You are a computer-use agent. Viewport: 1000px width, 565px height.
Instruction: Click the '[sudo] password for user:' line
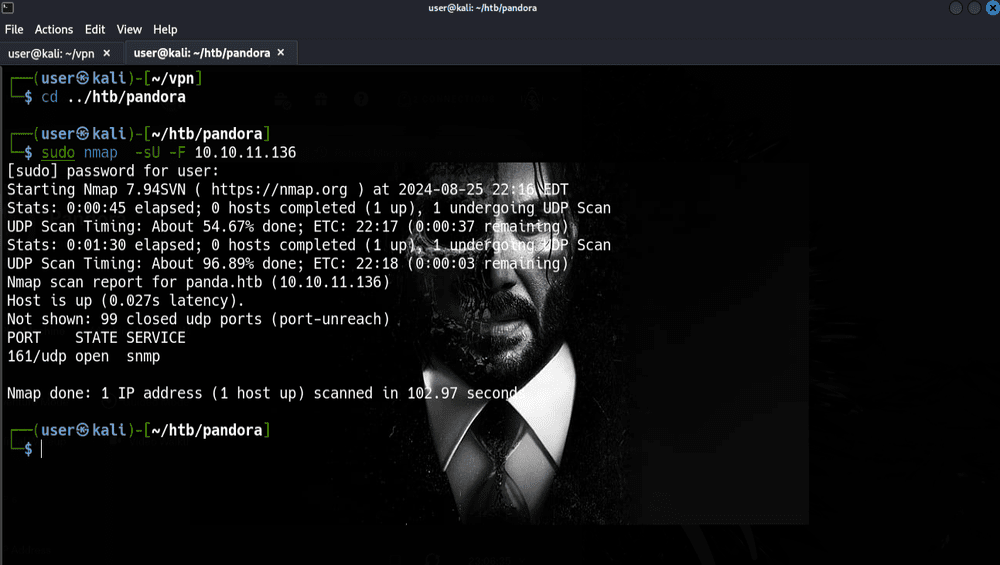[x=113, y=171]
